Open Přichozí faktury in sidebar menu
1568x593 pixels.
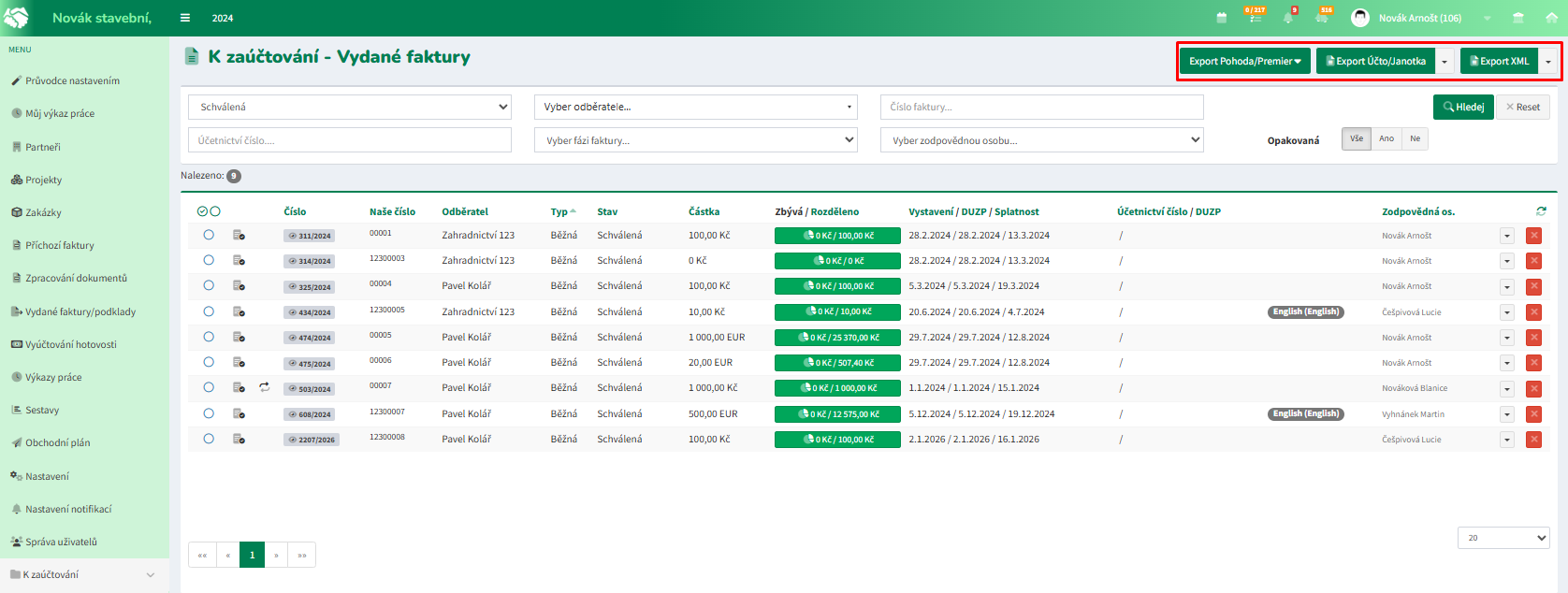coord(59,245)
